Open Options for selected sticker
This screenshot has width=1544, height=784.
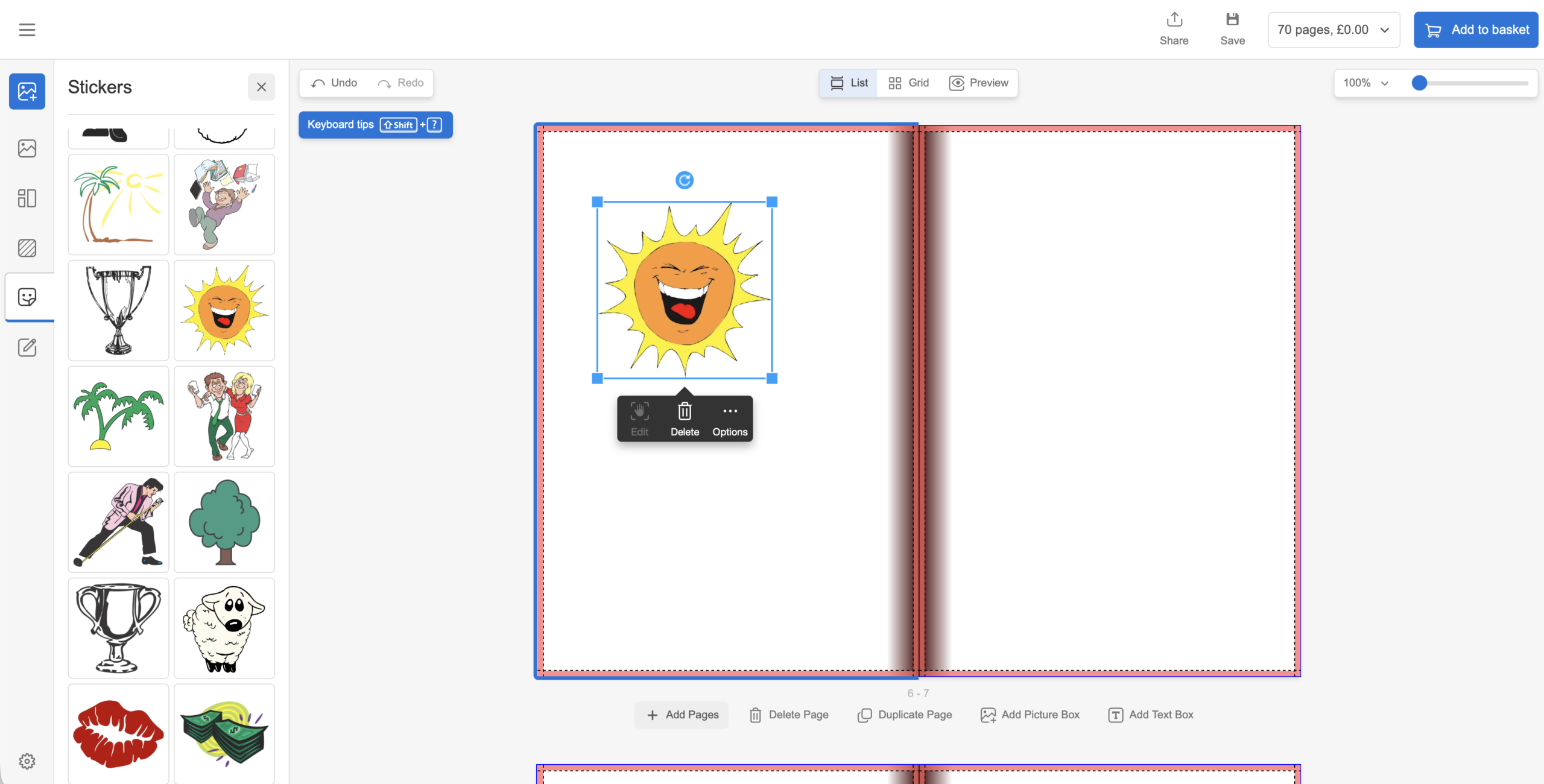pyautogui.click(x=730, y=419)
